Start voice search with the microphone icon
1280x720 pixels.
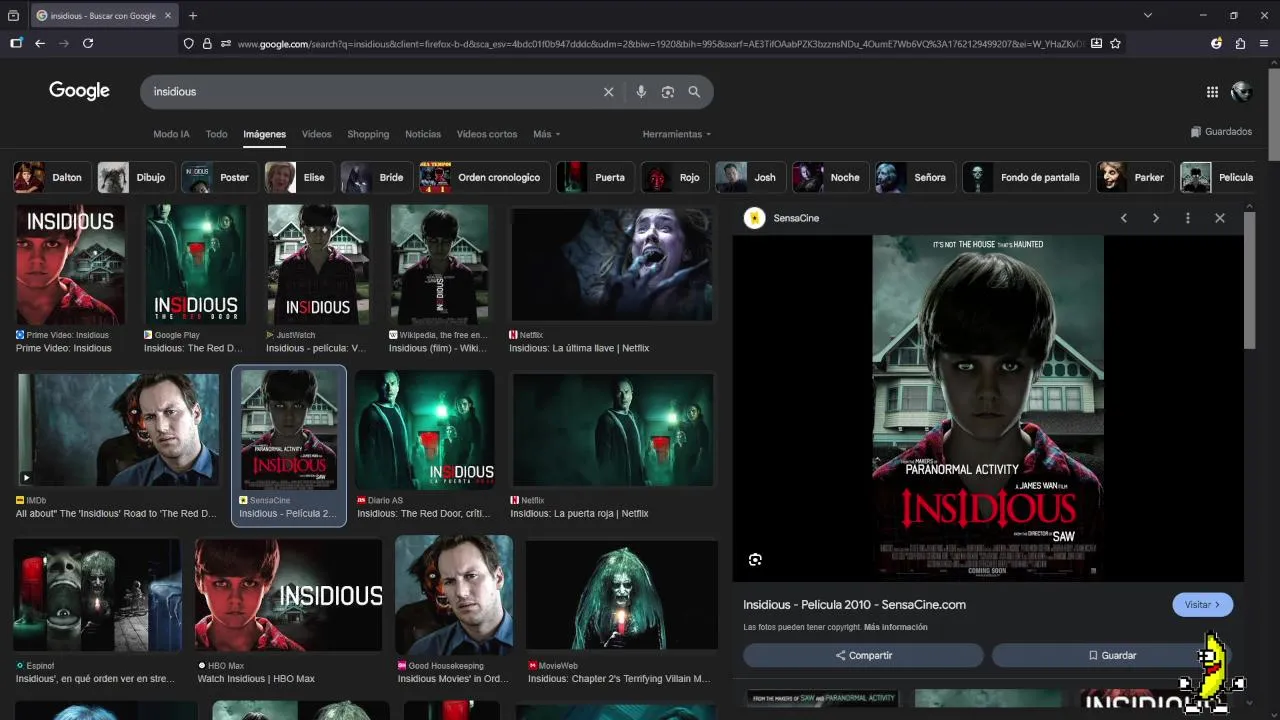(641, 92)
